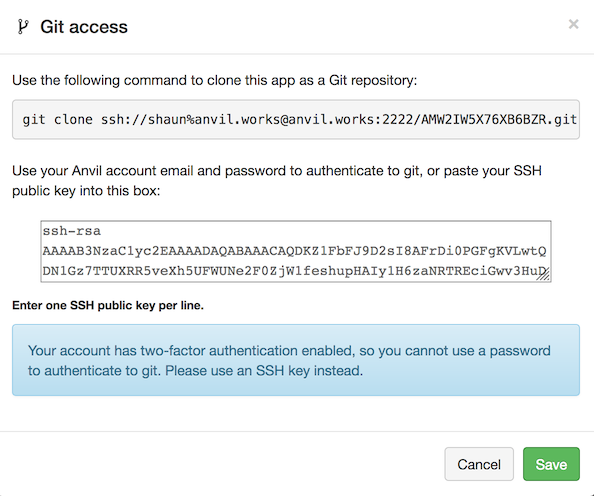
Task: Click the Git branch icon in header
Action: 23,27
